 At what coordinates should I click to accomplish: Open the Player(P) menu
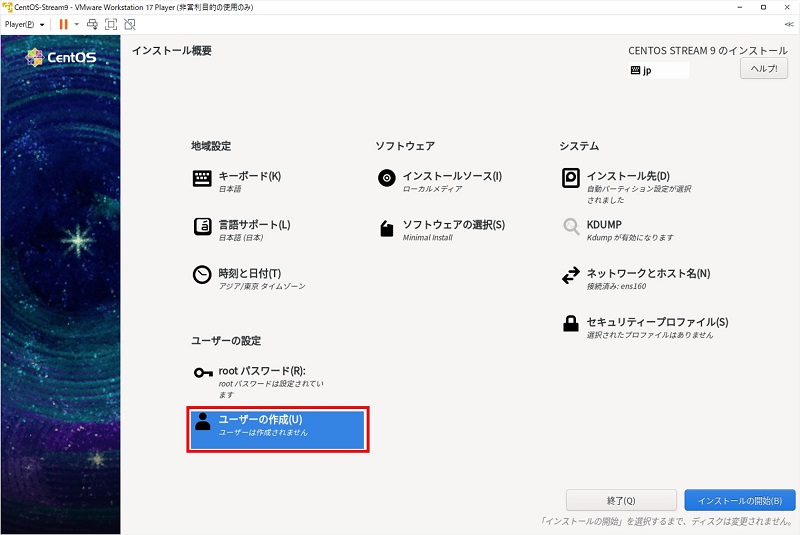click(24, 24)
